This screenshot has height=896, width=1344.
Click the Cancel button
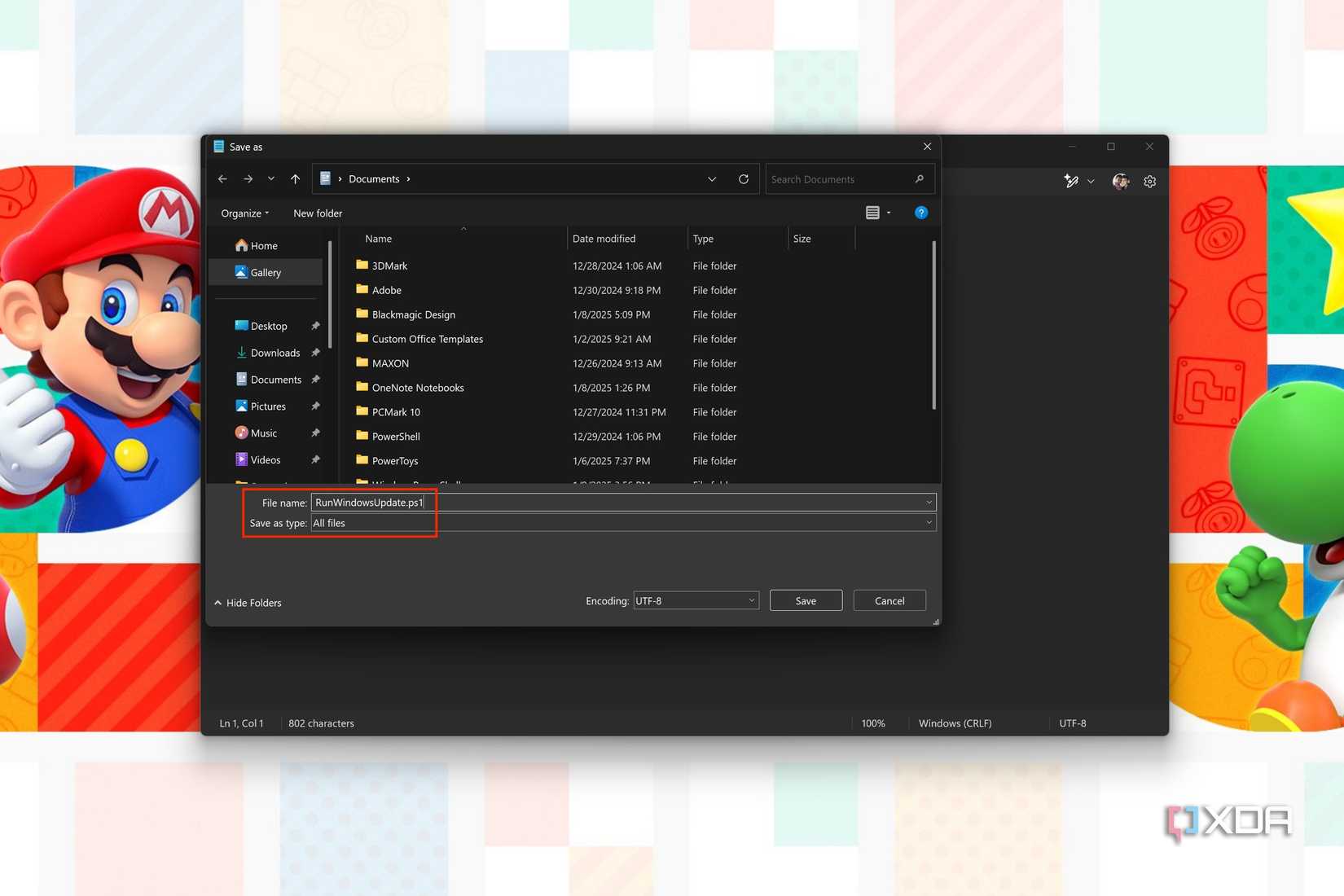[x=889, y=601]
